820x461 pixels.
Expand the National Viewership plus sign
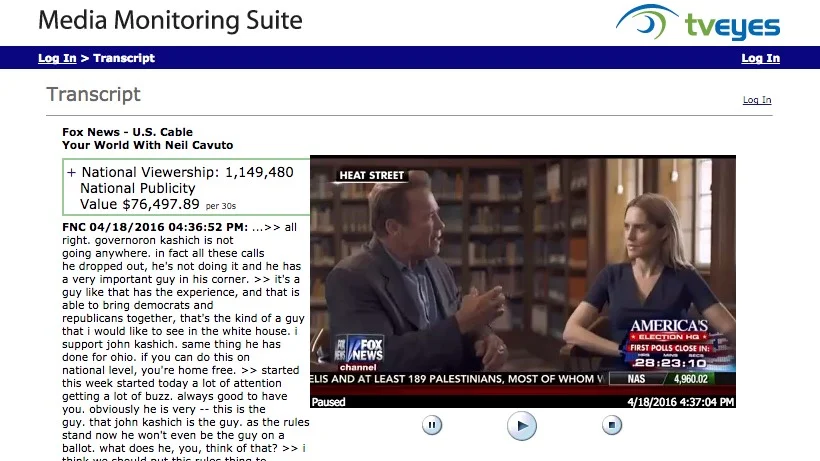pos(72,172)
